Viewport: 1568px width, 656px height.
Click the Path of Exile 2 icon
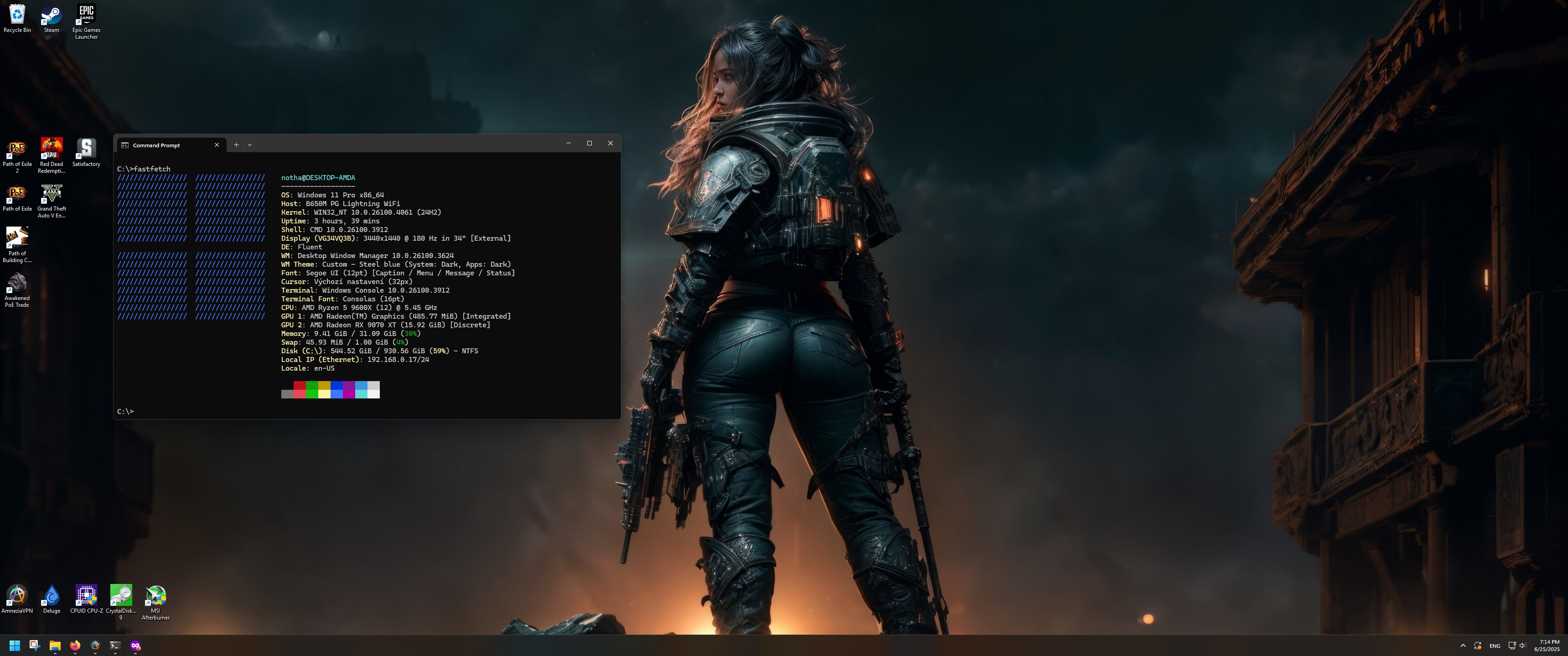pos(16,150)
